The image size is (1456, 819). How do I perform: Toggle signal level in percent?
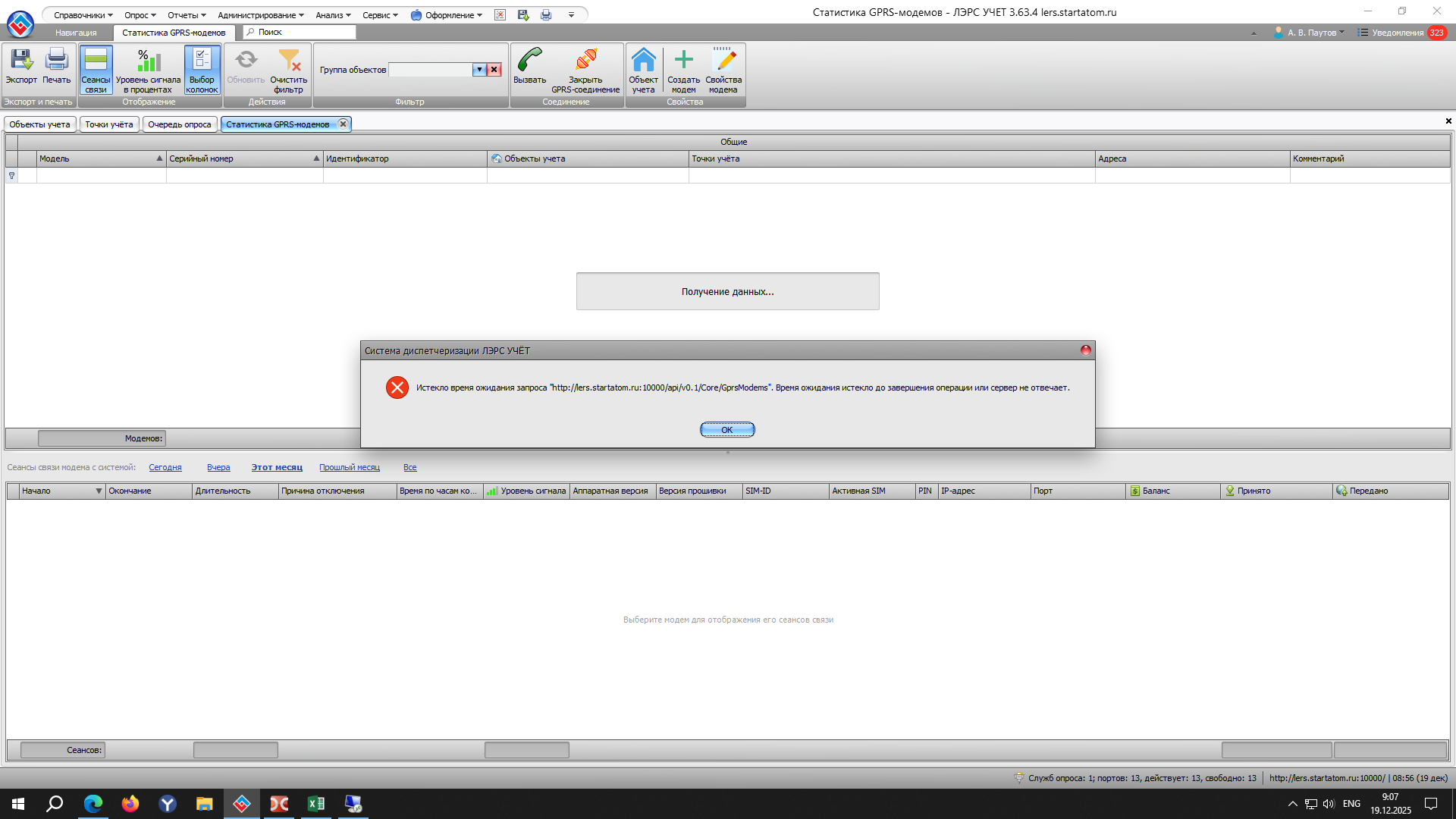148,69
